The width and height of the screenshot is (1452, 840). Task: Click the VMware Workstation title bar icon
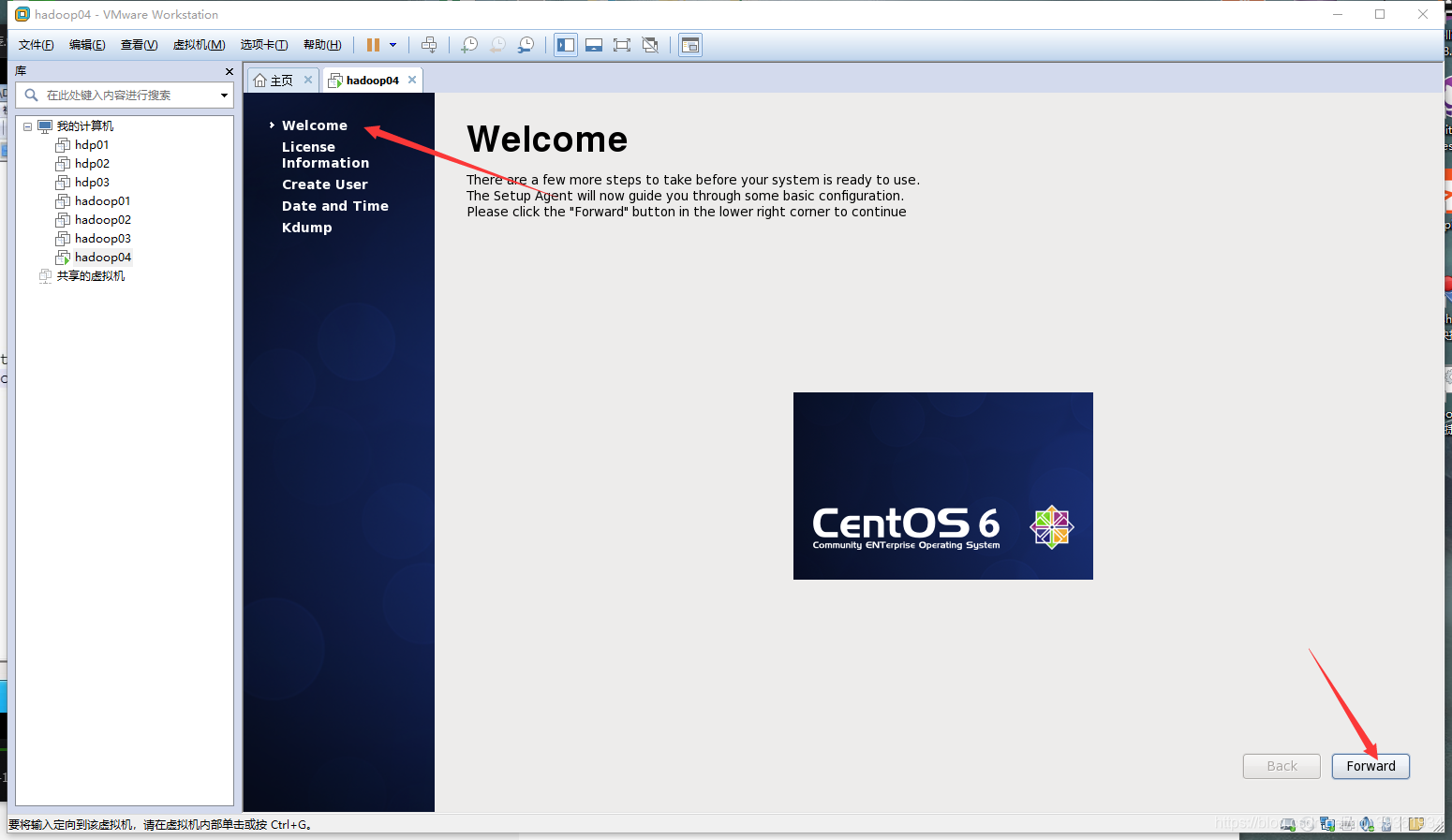tap(22, 14)
